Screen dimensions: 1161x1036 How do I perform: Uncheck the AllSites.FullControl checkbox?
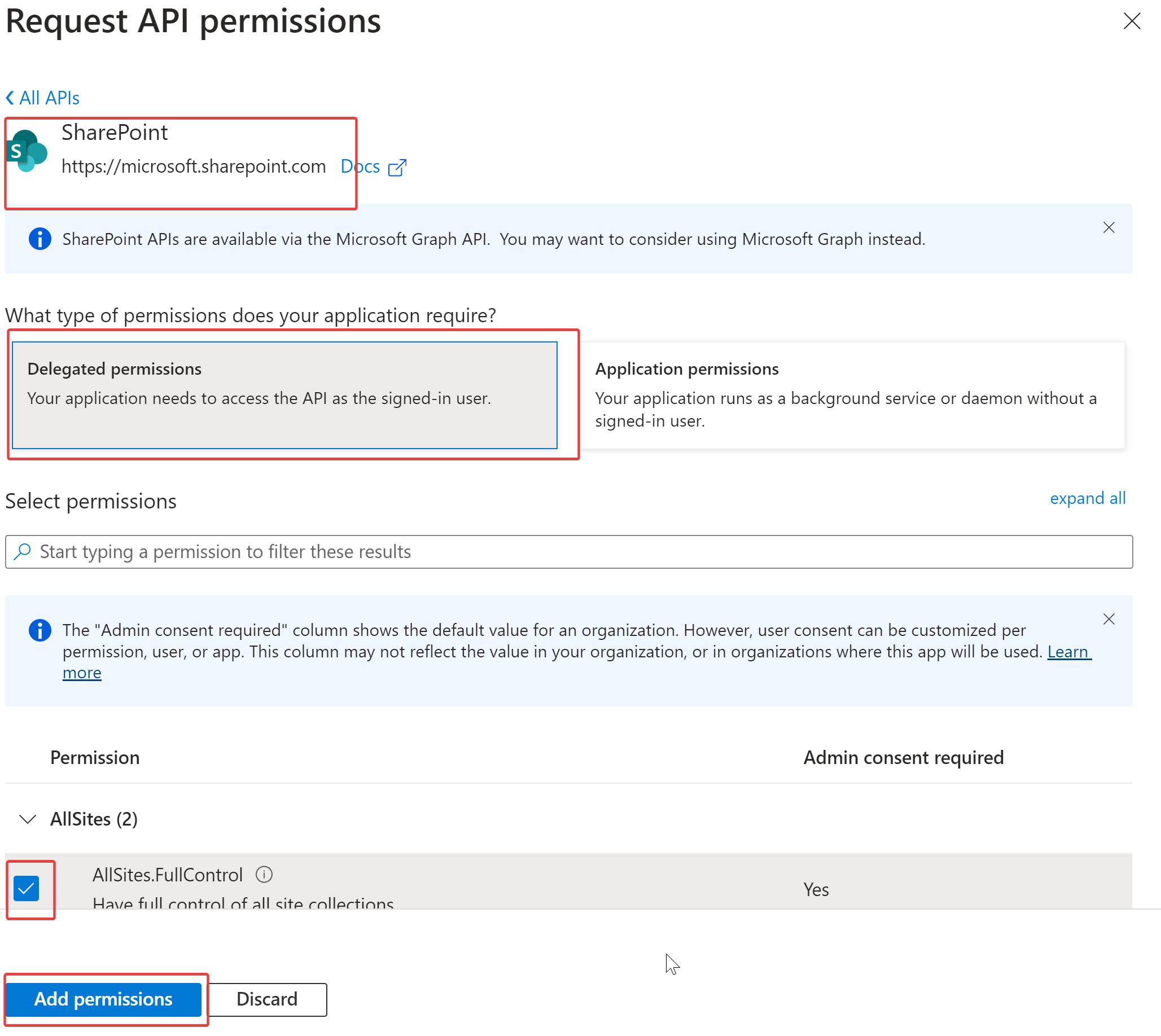pos(26,889)
